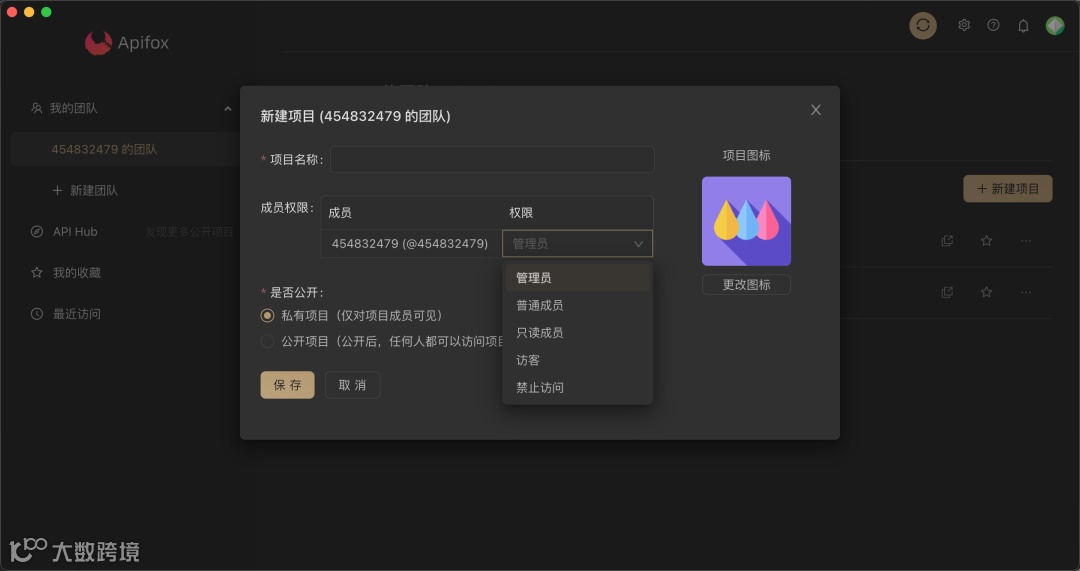Star the second project row
The height and width of the screenshot is (571, 1080).
[x=986, y=293]
